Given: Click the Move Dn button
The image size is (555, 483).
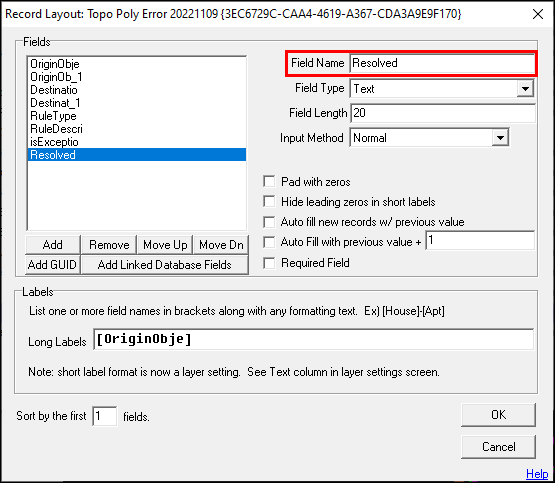Looking at the screenshot, I should [221, 245].
